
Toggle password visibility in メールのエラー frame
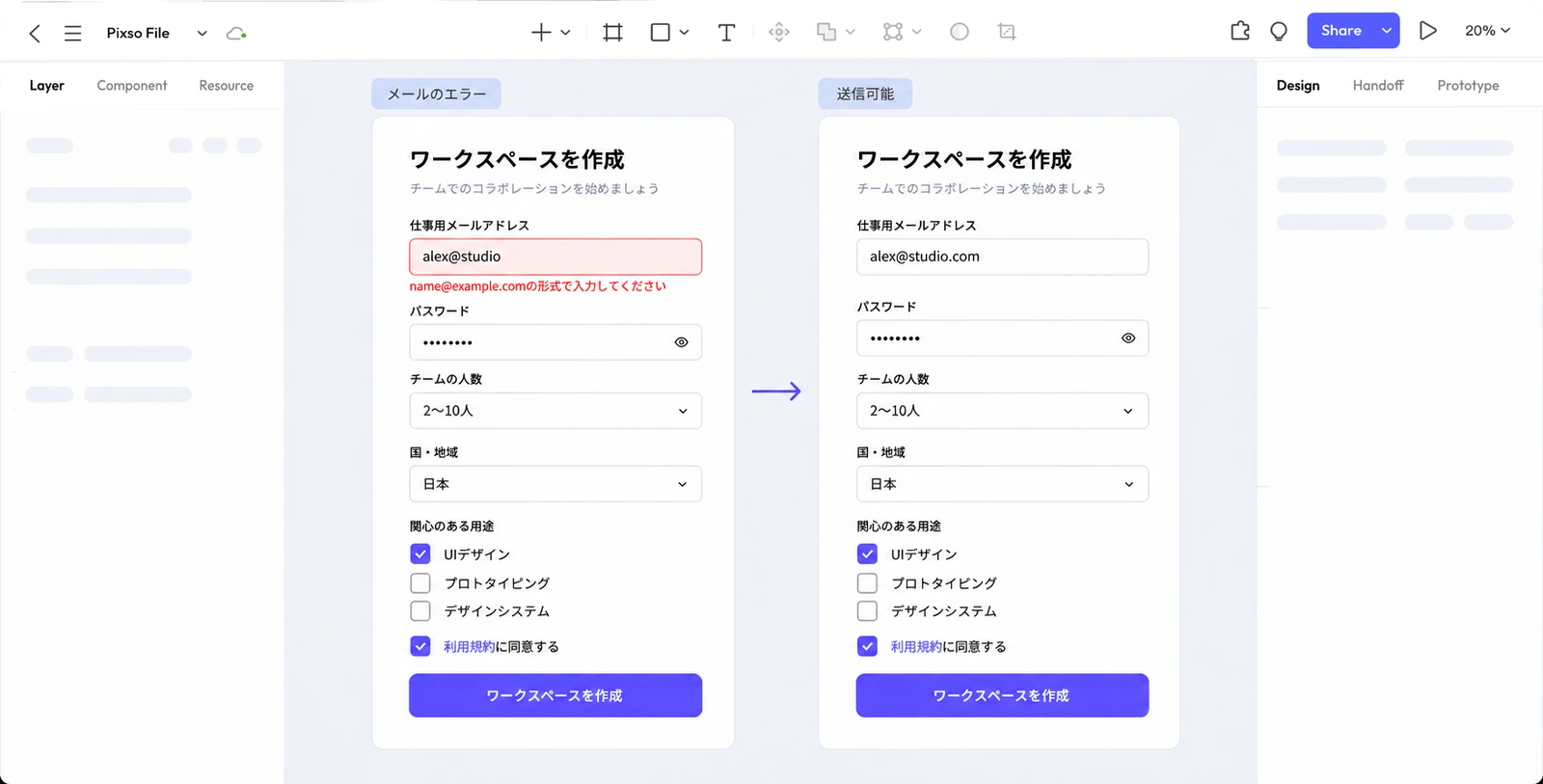[682, 342]
